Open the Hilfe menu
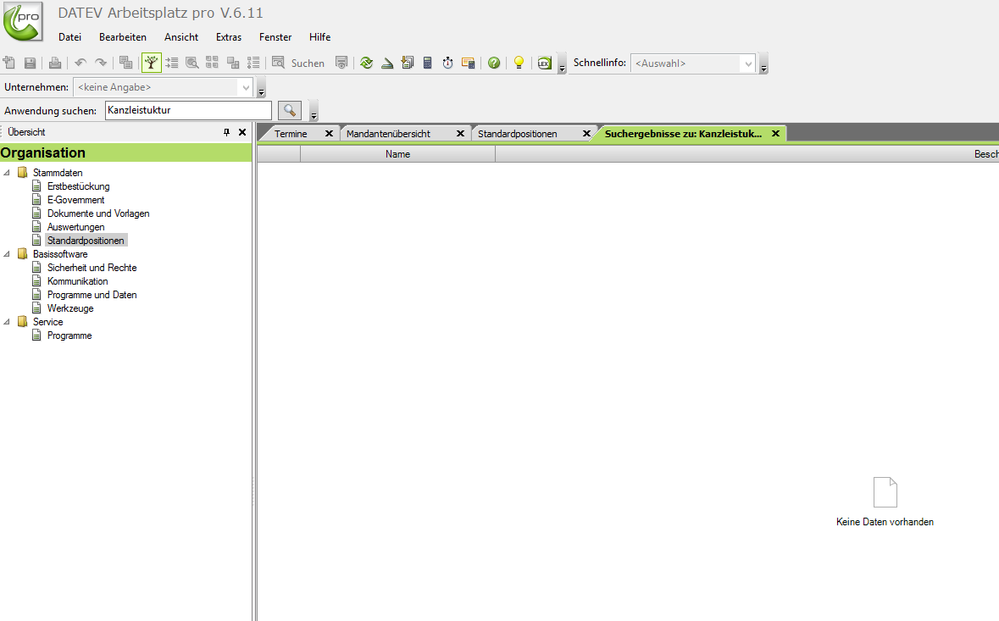The width and height of the screenshot is (999, 621). coord(320,37)
